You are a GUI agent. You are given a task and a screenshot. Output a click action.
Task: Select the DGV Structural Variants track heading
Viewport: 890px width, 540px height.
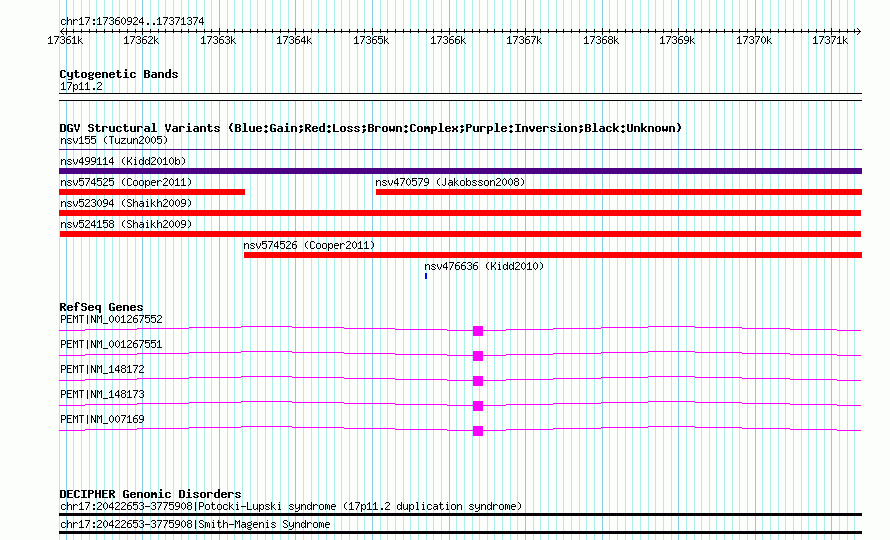point(370,128)
